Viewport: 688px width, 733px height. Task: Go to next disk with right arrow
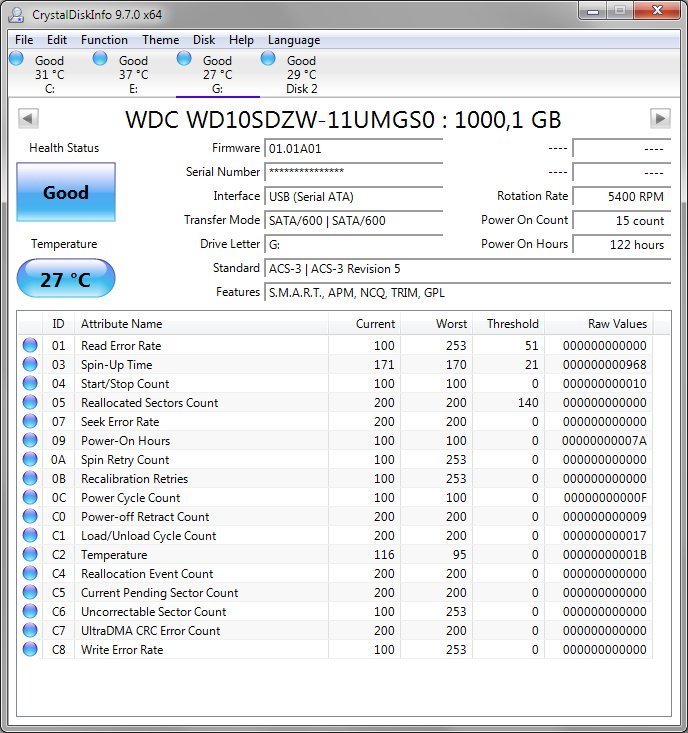point(660,118)
